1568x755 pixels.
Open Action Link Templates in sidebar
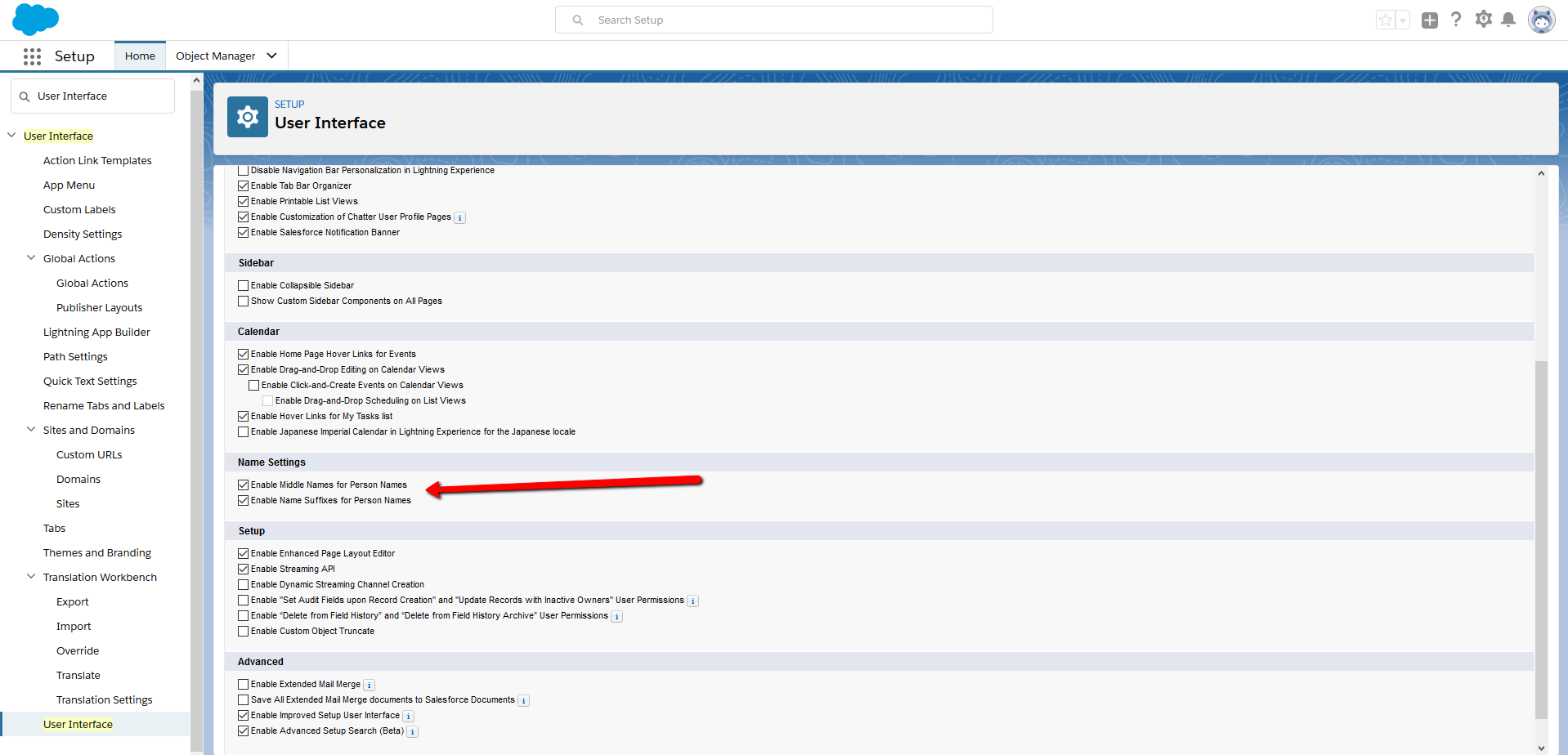coord(97,161)
